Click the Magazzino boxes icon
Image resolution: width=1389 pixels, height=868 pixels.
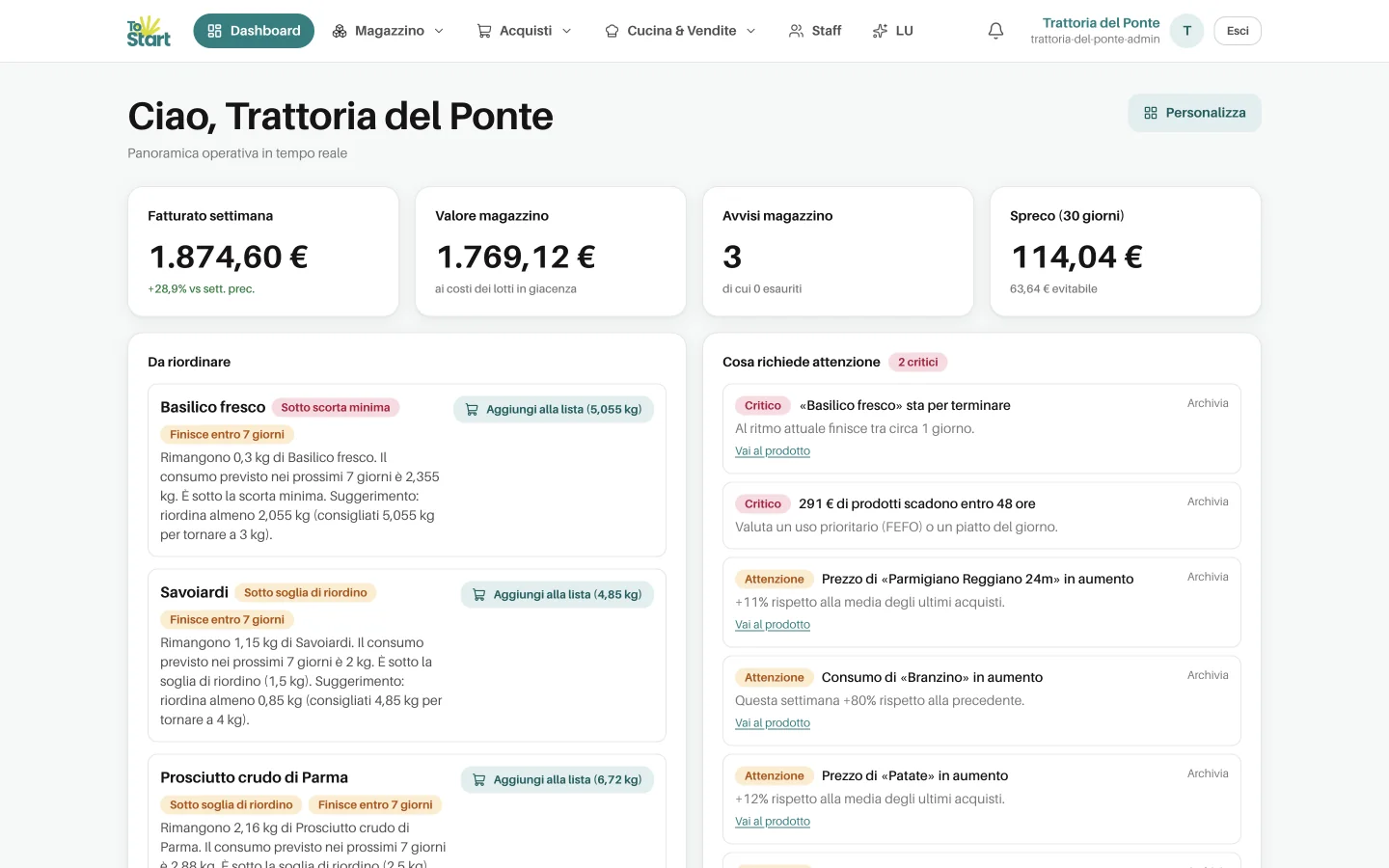pyautogui.click(x=340, y=31)
